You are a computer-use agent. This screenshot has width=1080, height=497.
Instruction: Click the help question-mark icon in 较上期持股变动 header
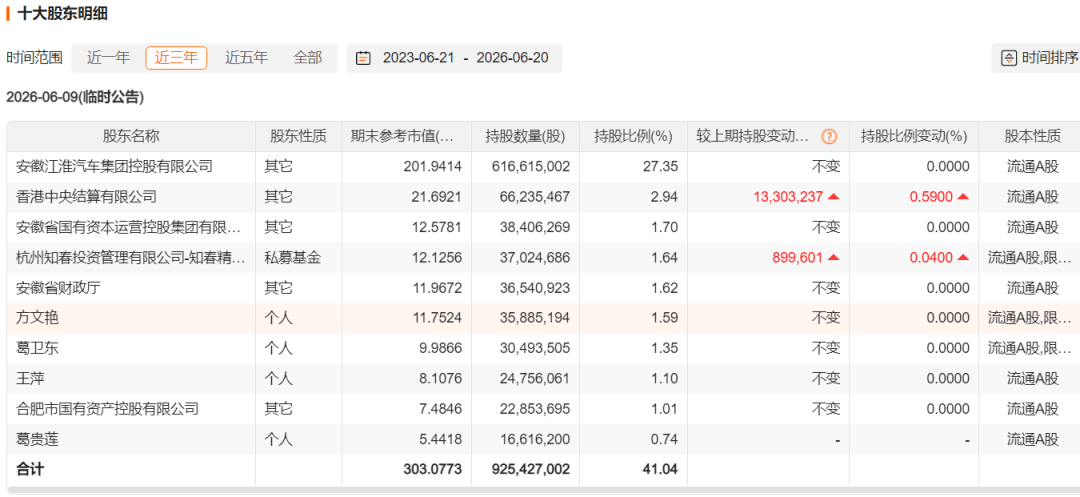[829, 136]
